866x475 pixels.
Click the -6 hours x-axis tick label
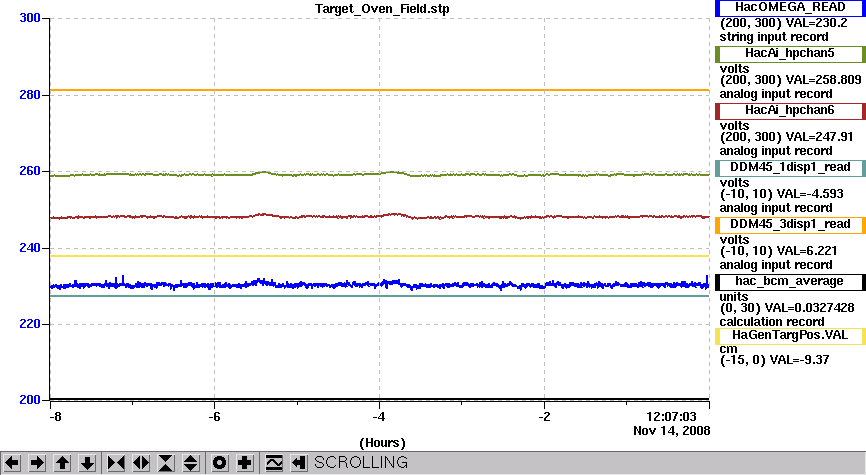click(214, 417)
